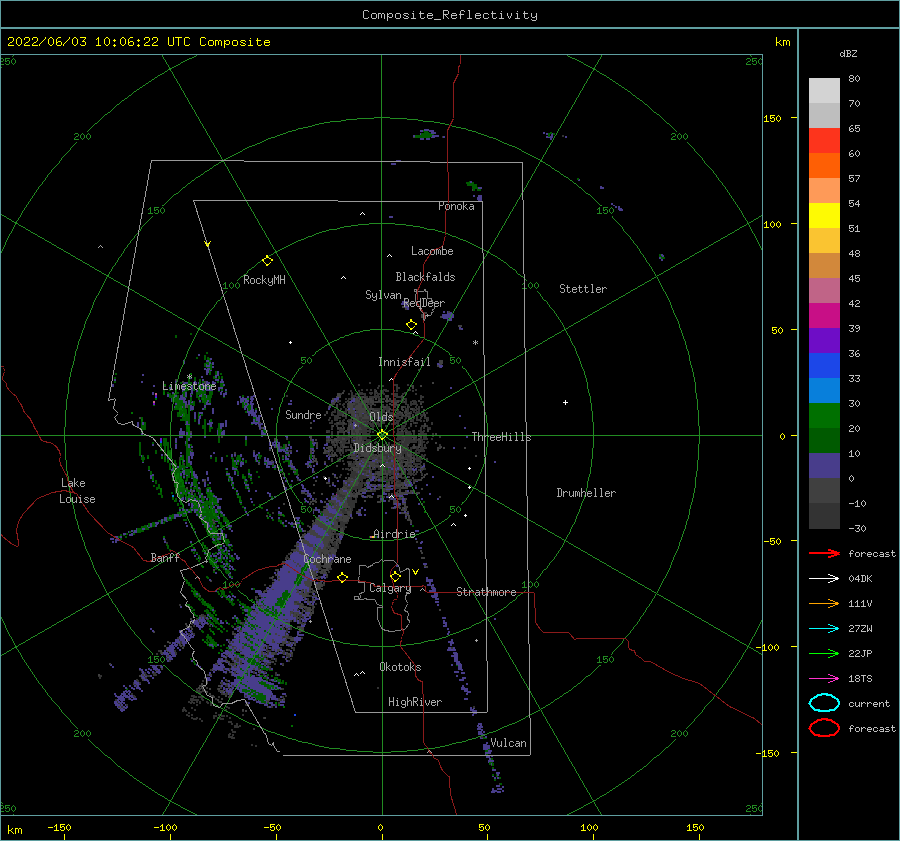Click the dBZ legend heading
The width and height of the screenshot is (900, 841).
pos(848,53)
